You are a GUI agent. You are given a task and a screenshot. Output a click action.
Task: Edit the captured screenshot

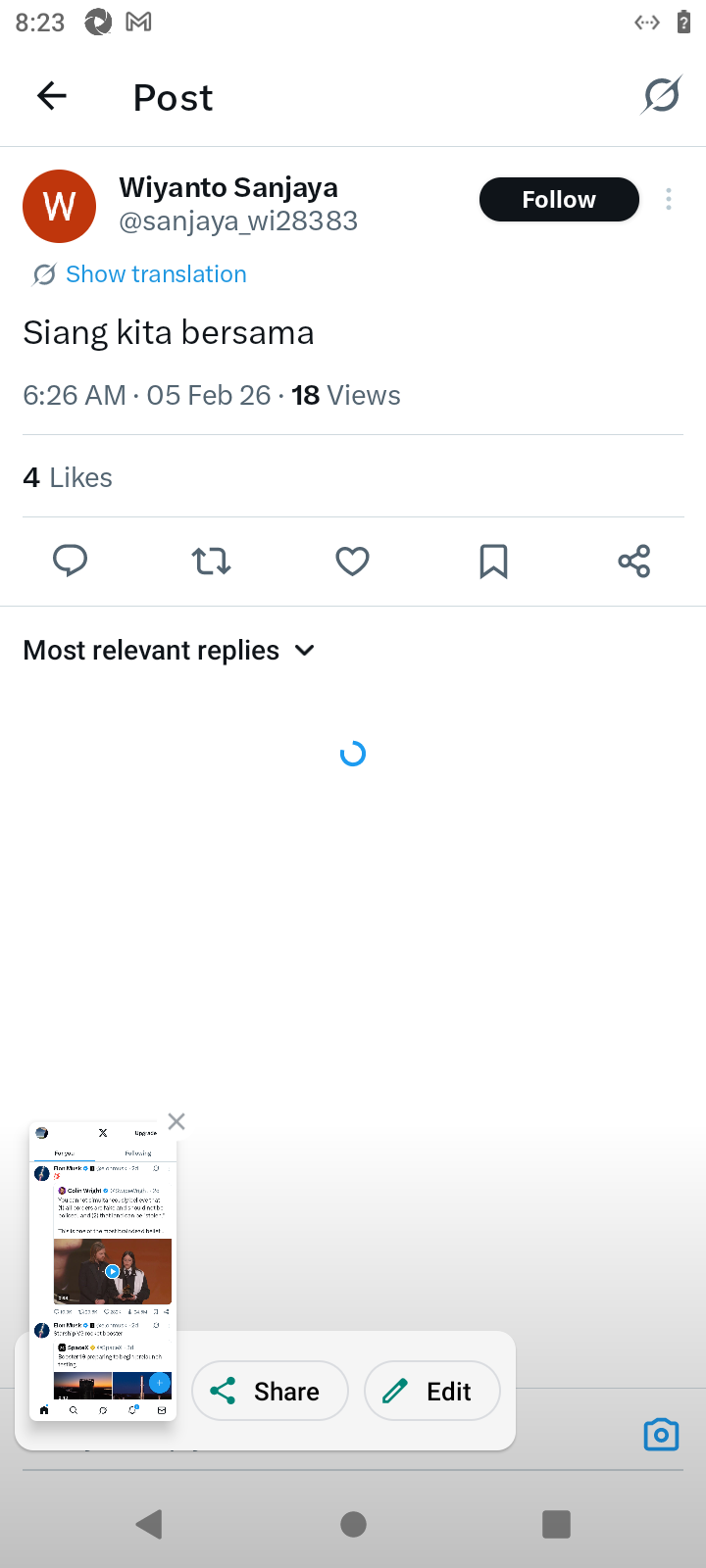pyautogui.click(x=432, y=1391)
